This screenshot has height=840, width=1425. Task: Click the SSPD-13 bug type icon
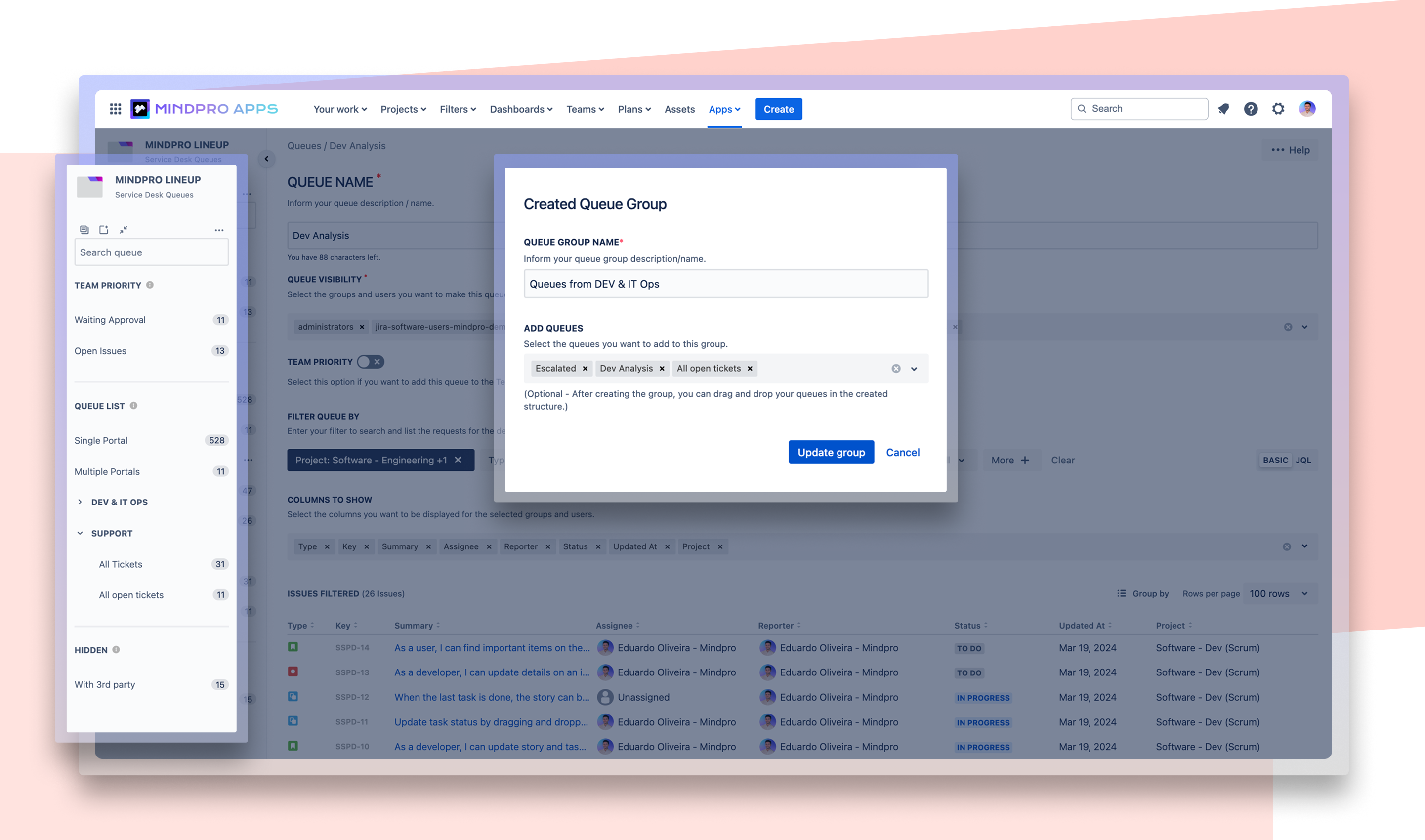[x=293, y=672]
